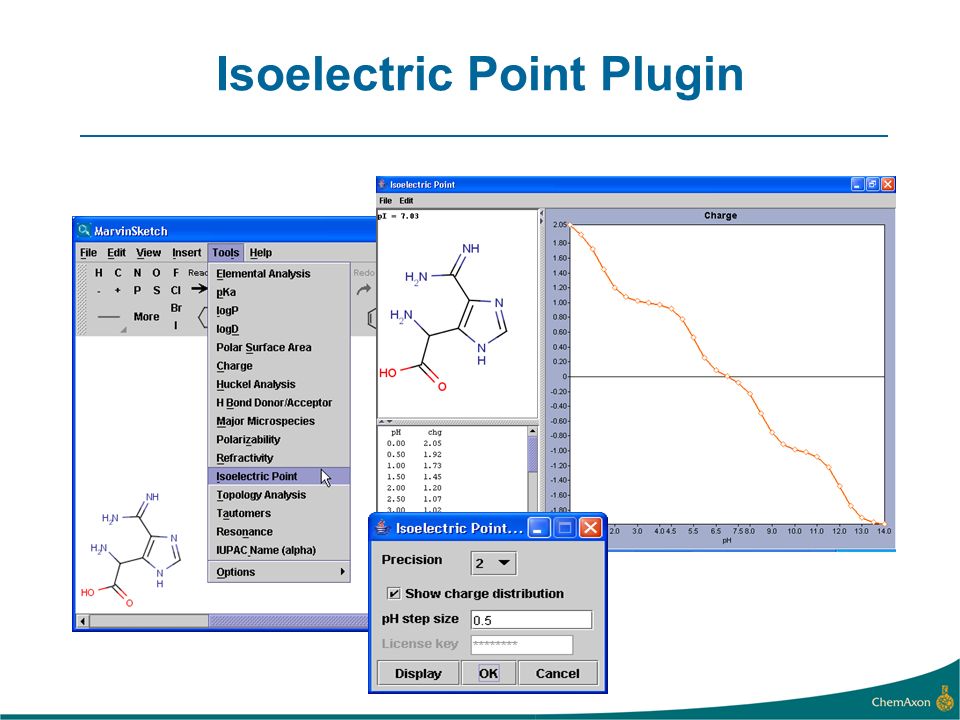Open the File menu in MarvinSketch

(x=88, y=252)
